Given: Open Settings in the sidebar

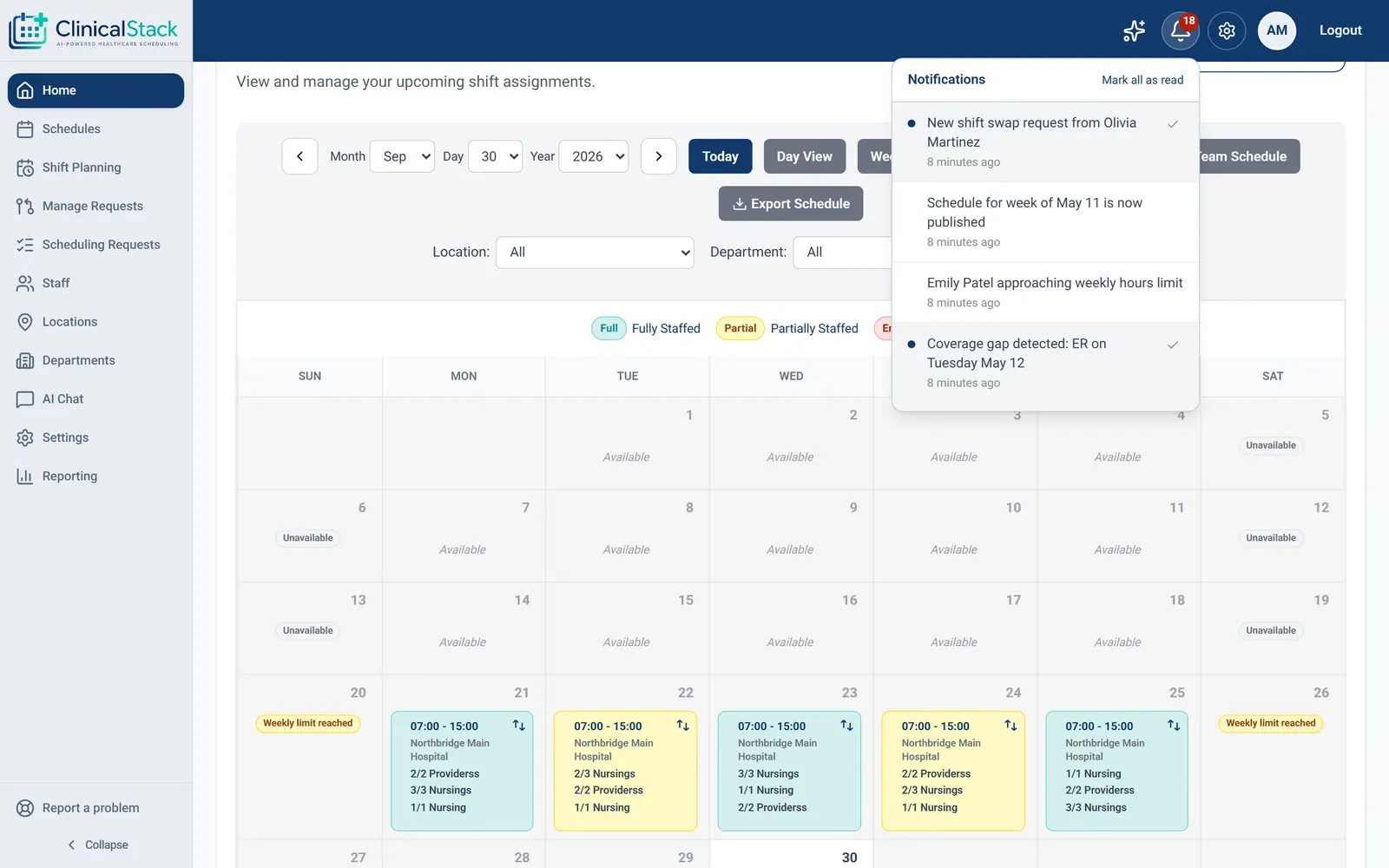Looking at the screenshot, I should (95, 437).
